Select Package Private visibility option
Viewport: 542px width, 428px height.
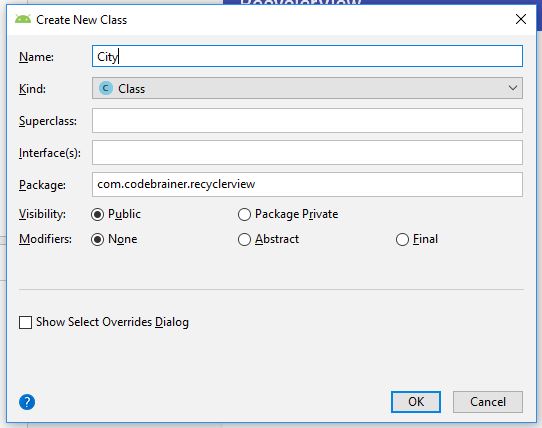(244, 214)
